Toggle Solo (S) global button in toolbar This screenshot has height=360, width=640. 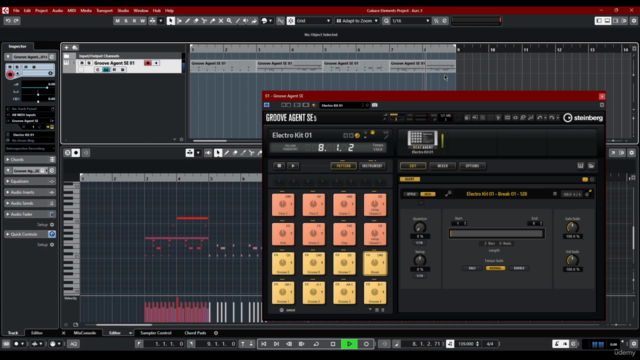(x=126, y=21)
